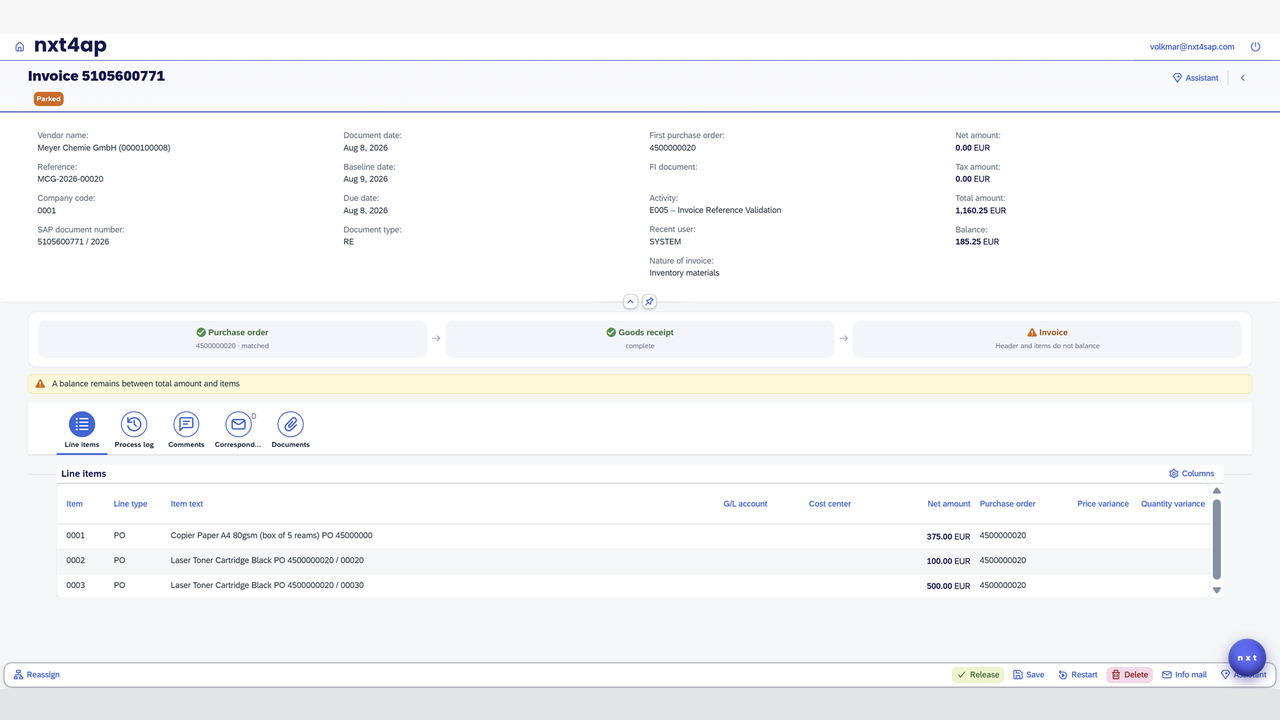Image resolution: width=1280 pixels, height=720 pixels.
Task: Open the Correspondence tab
Action: (x=238, y=431)
